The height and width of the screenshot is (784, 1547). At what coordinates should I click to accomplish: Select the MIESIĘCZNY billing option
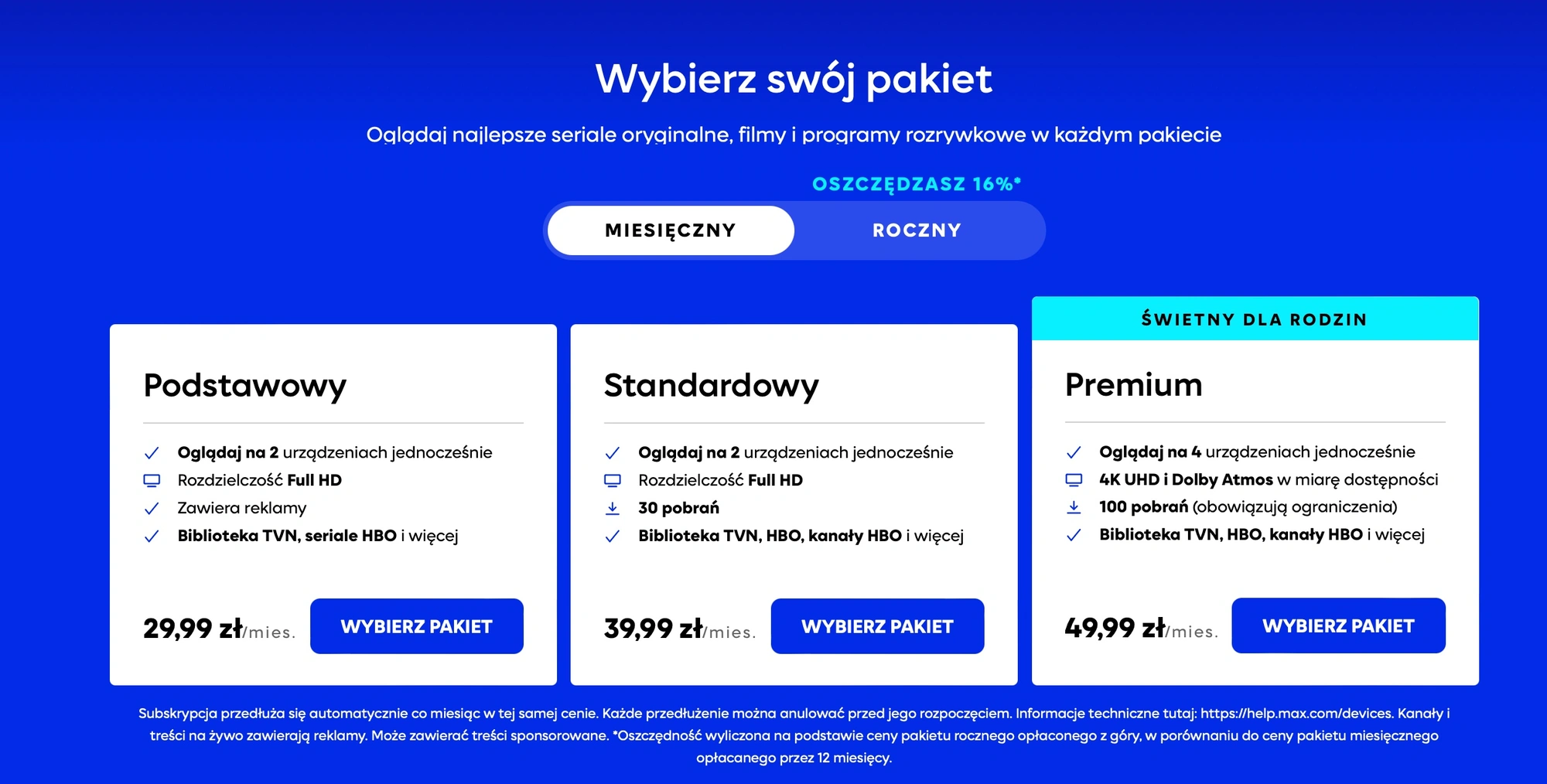pyautogui.click(x=671, y=230)
